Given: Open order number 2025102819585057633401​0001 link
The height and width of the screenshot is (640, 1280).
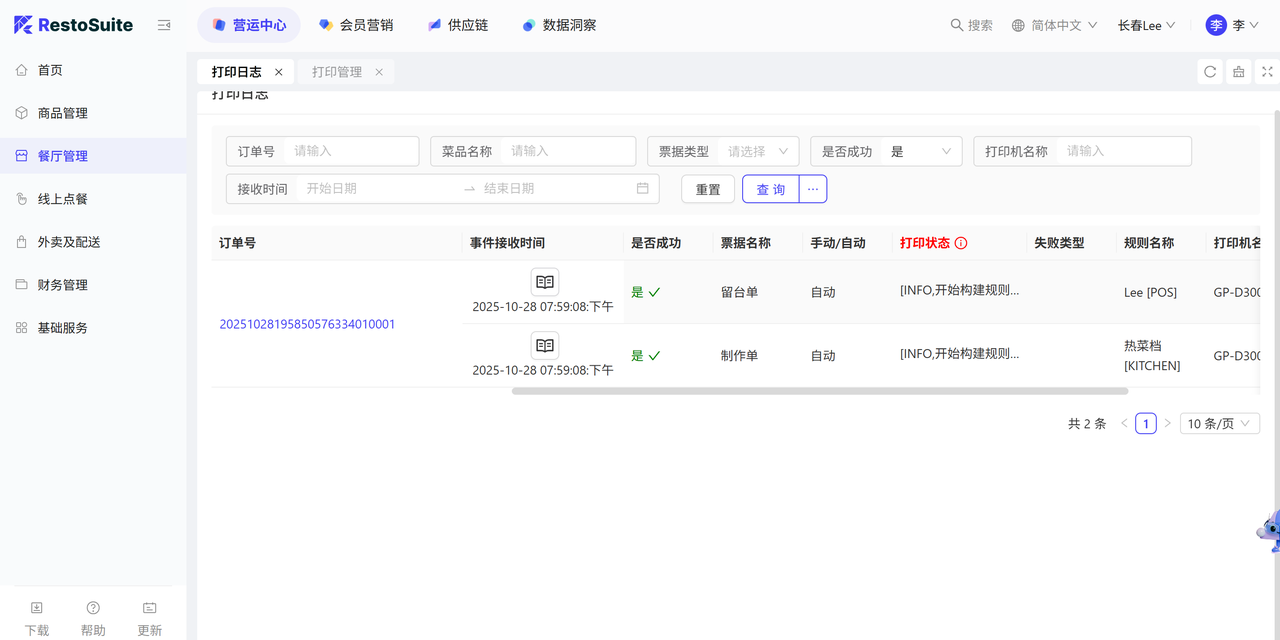Looking at the screenshot, I should pyautogui.click(x=307, y=324).
